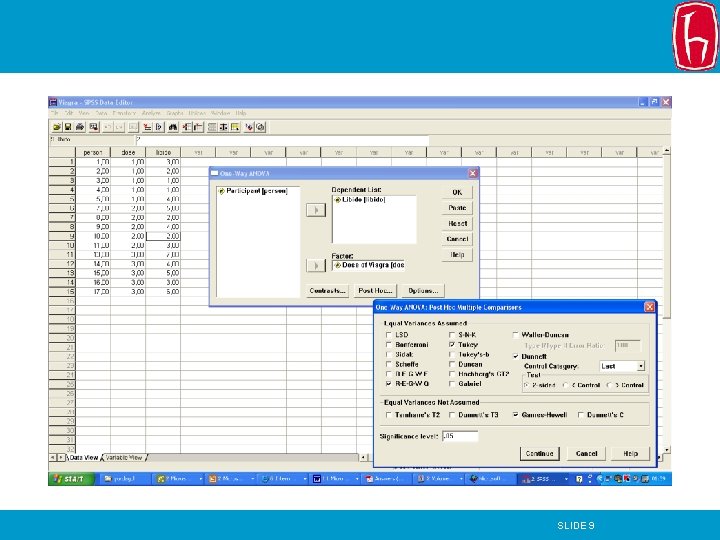Select Libido [libido] in Dependent List
Screen dimensions: 720x540
(360, 200)
